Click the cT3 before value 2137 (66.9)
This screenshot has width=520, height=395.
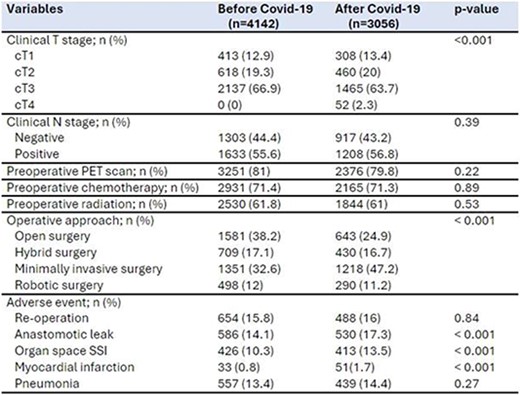pos(249,89)
